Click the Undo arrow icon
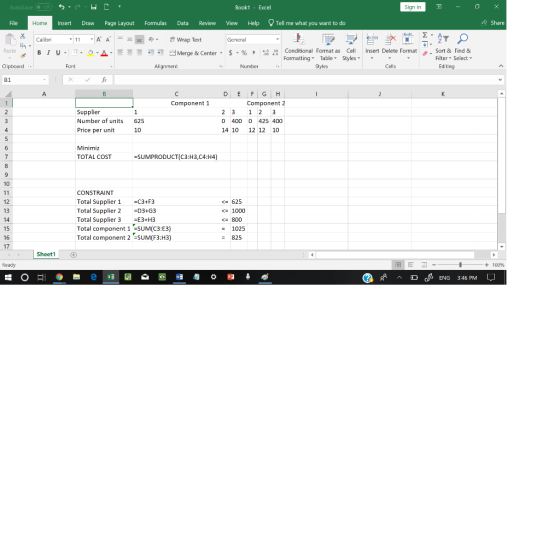The image size is (560, 559). [x=62, y=7]
